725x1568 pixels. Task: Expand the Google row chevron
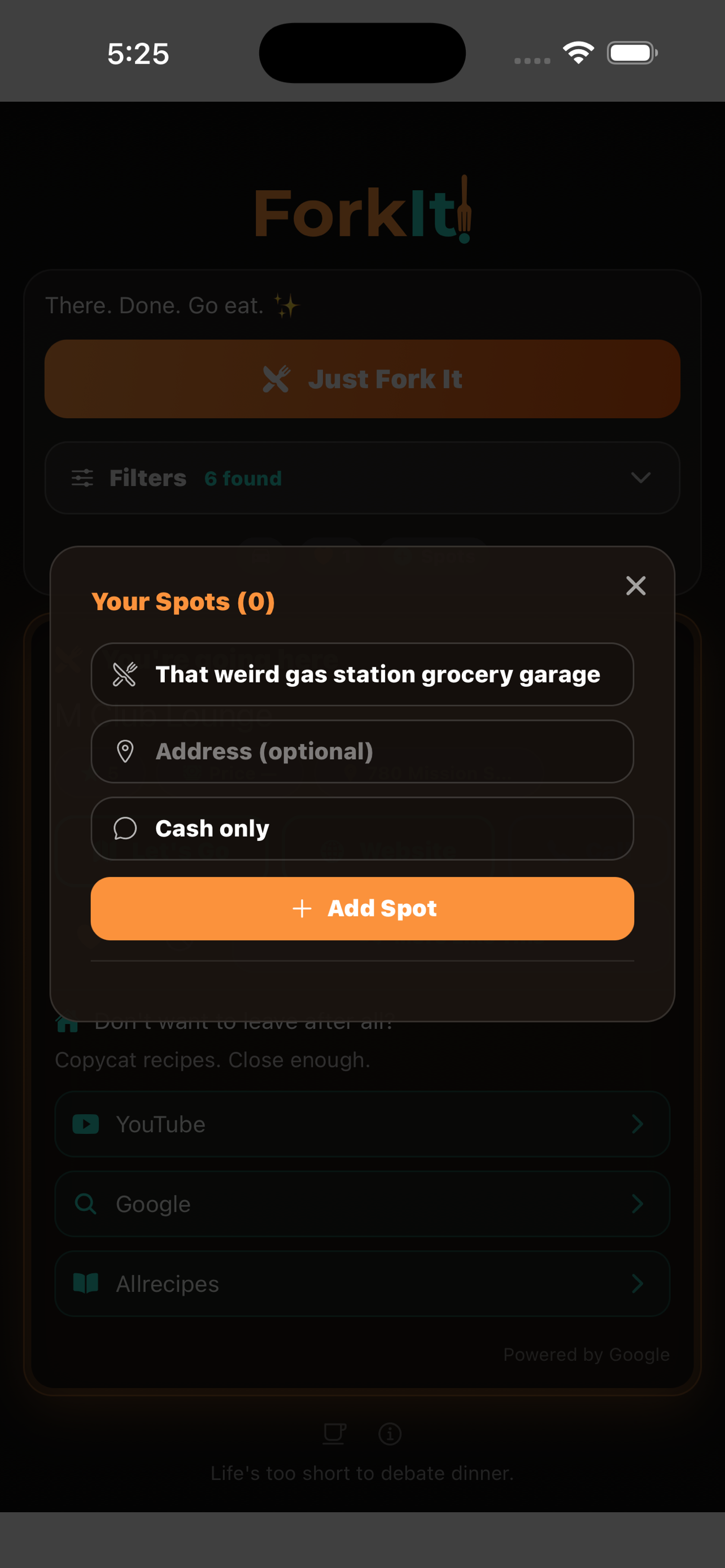click(637, 1203)
